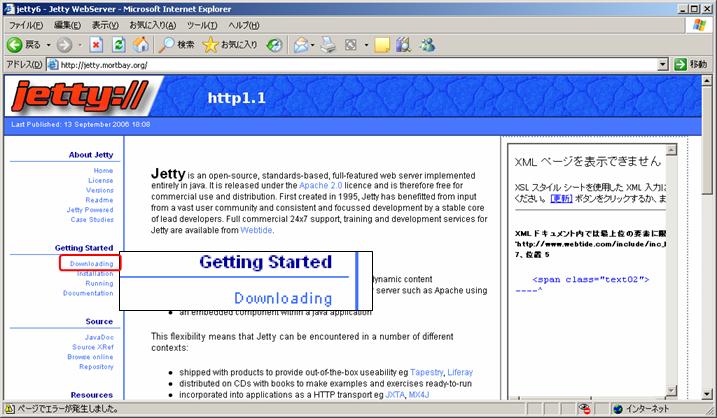The width and height of the screenshot is (717, 418).
Task: Follow the Liferay link
Action: [x=460, y=372]
